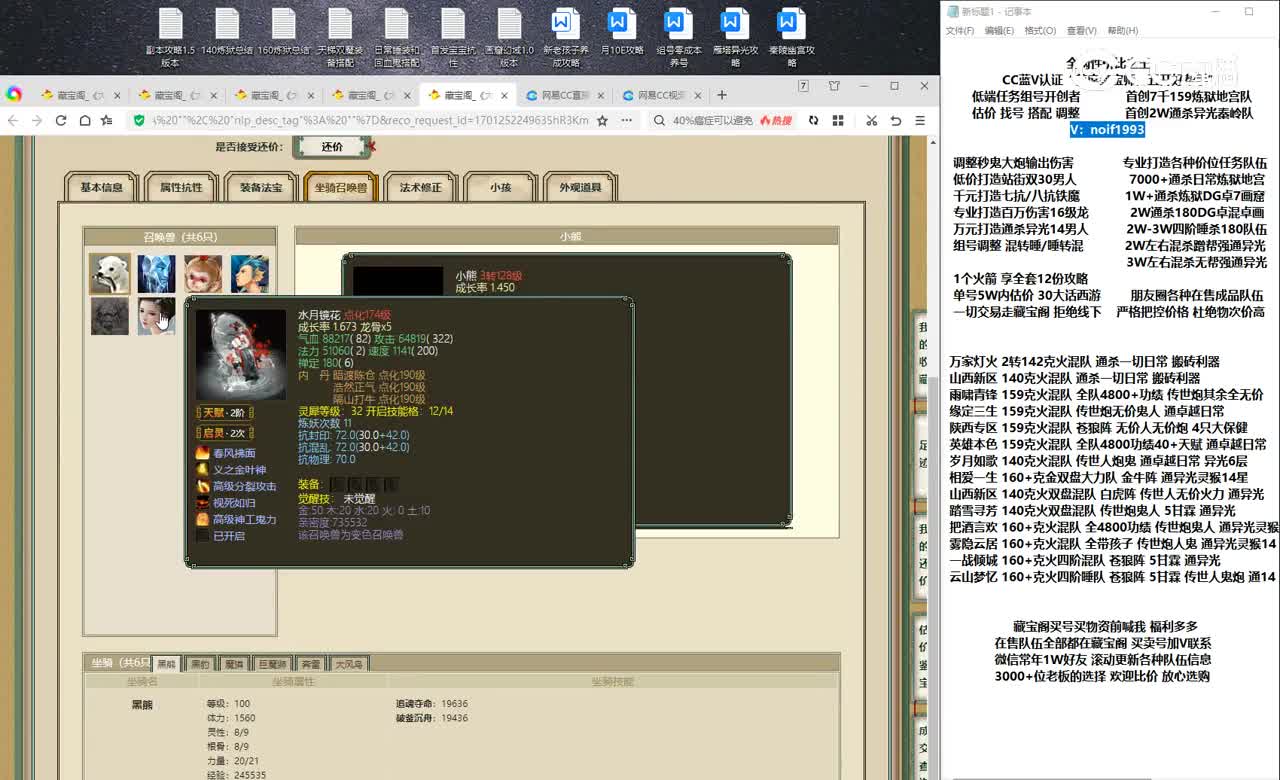Viewport: 1280px width, 780px height.
Task: Open the browser apps grid icon
Action: click(x=838, y=120)
